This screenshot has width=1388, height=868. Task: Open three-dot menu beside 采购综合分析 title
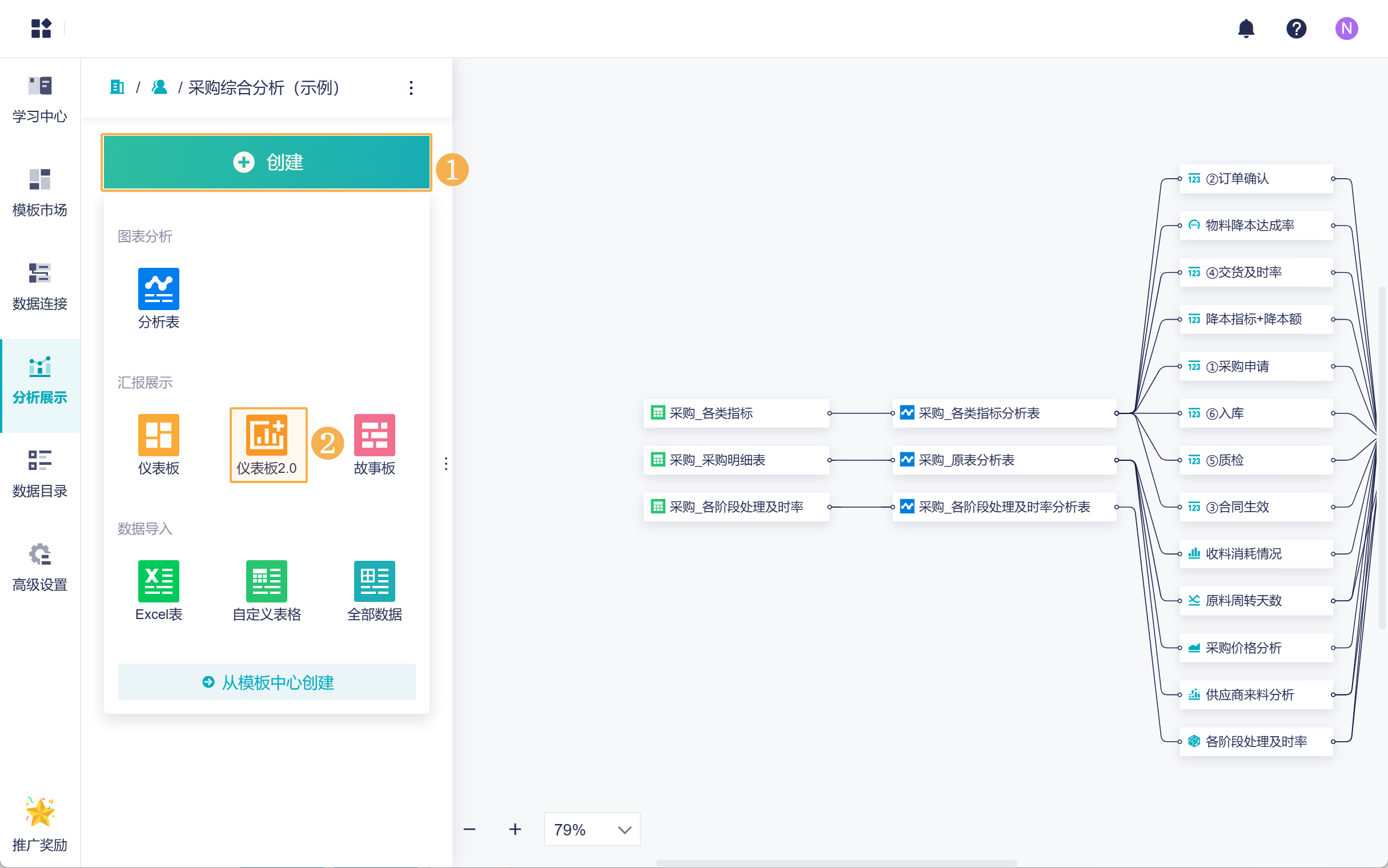pos(411,88)
